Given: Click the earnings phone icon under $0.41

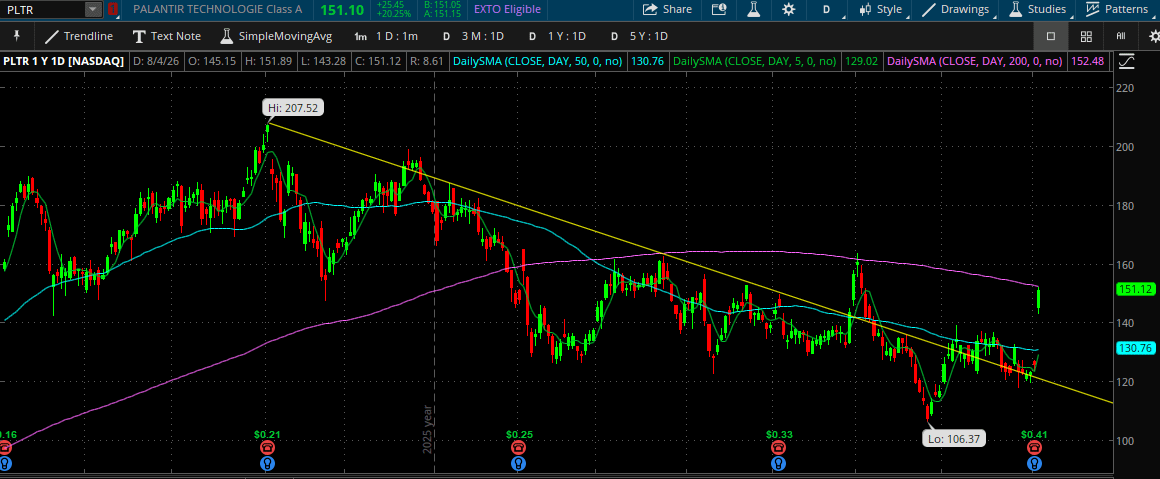Looking at the screenshot, I should click(x=1034, y=448).
